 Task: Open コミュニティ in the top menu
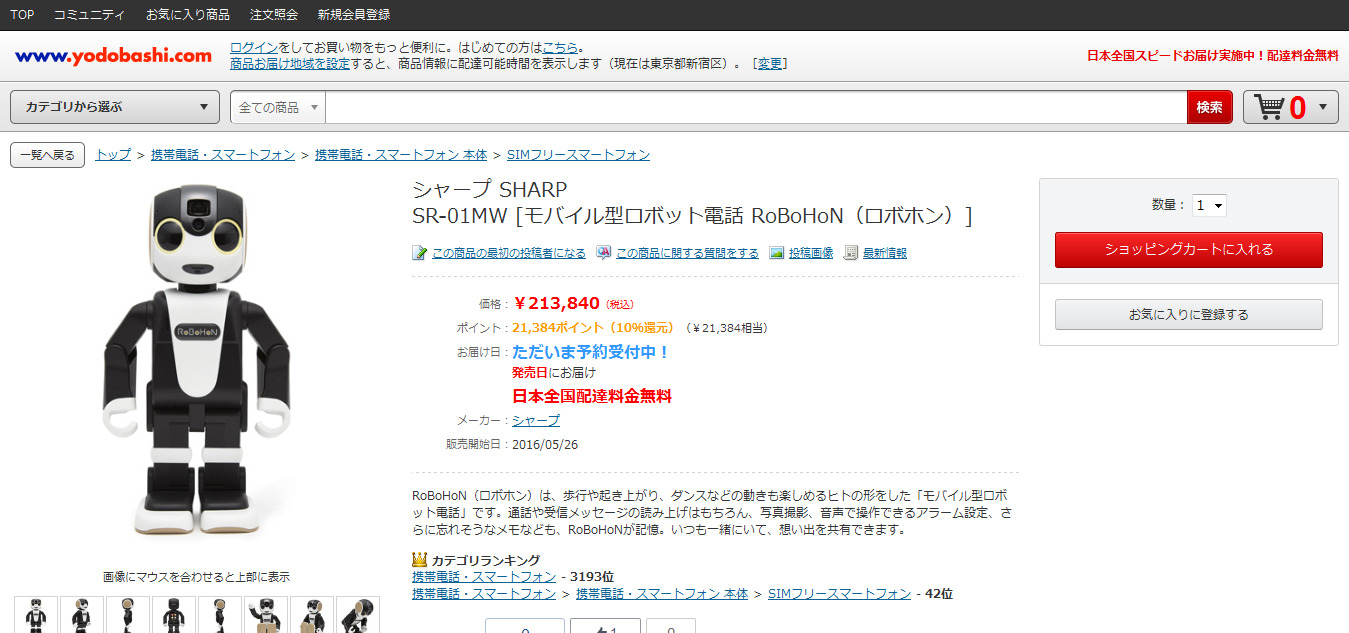[89, 15]
